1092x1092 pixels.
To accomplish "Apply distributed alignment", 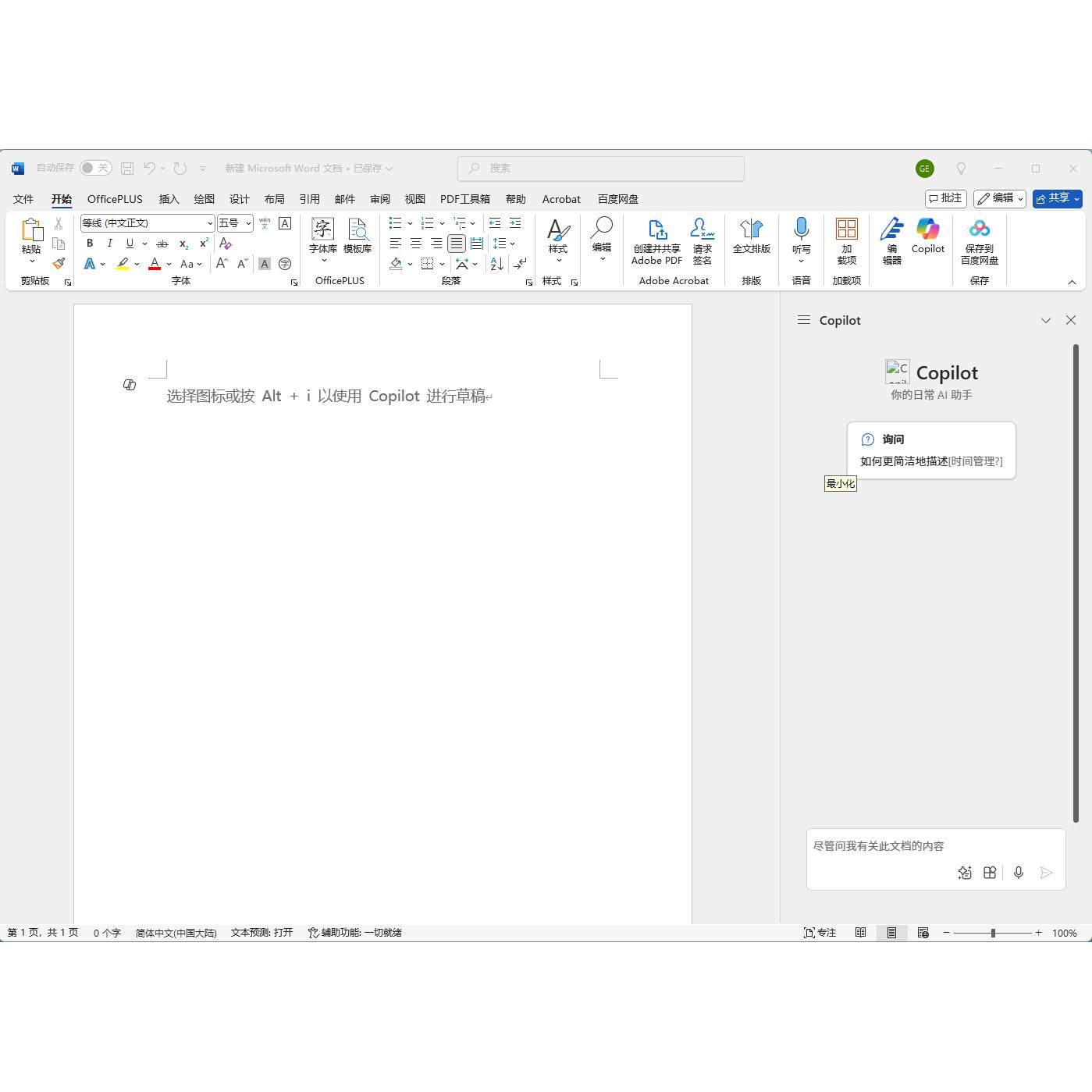I will (477, 244).
